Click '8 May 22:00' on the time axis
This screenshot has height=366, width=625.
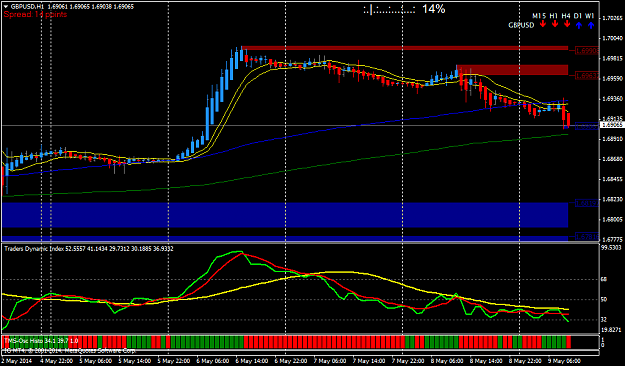(x=525, y=361)
